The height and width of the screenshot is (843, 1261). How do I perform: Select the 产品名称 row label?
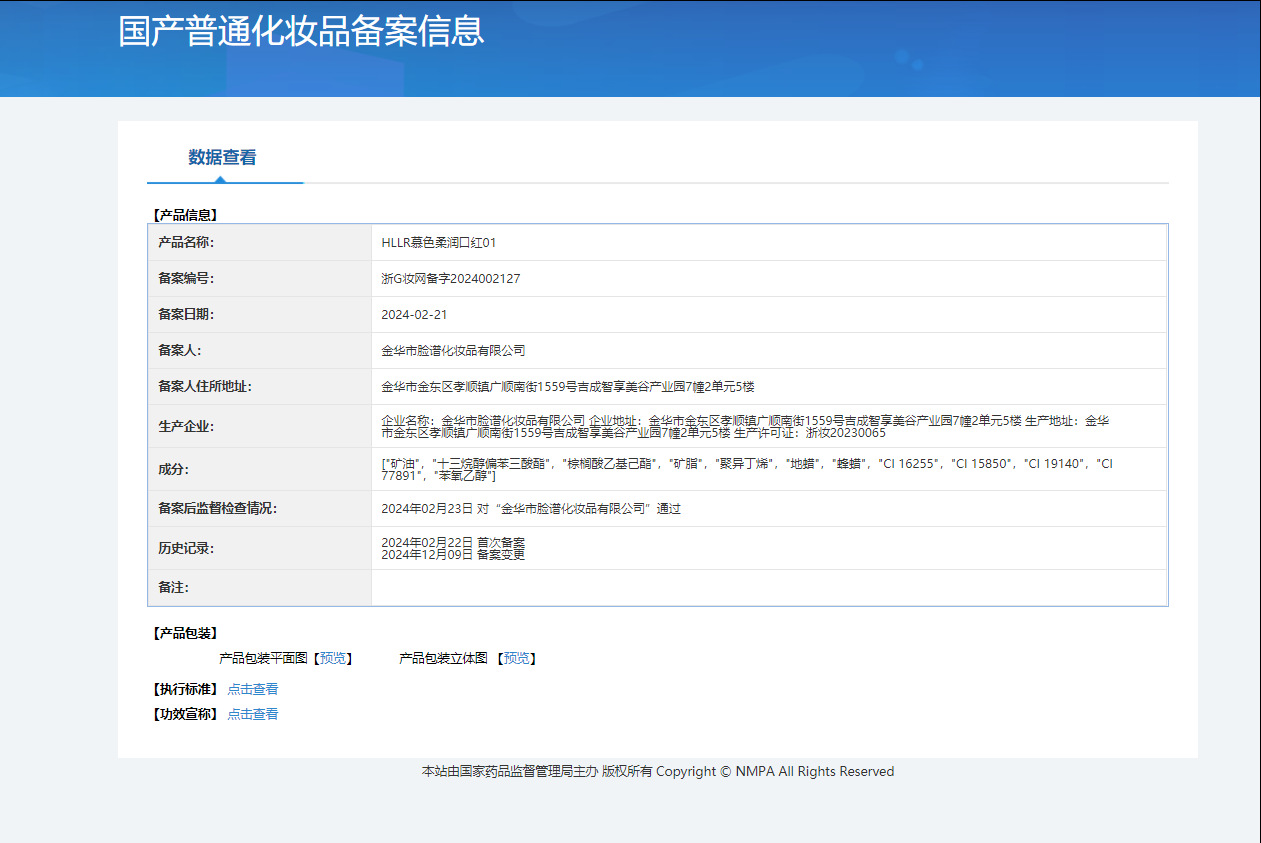point(186,243)
